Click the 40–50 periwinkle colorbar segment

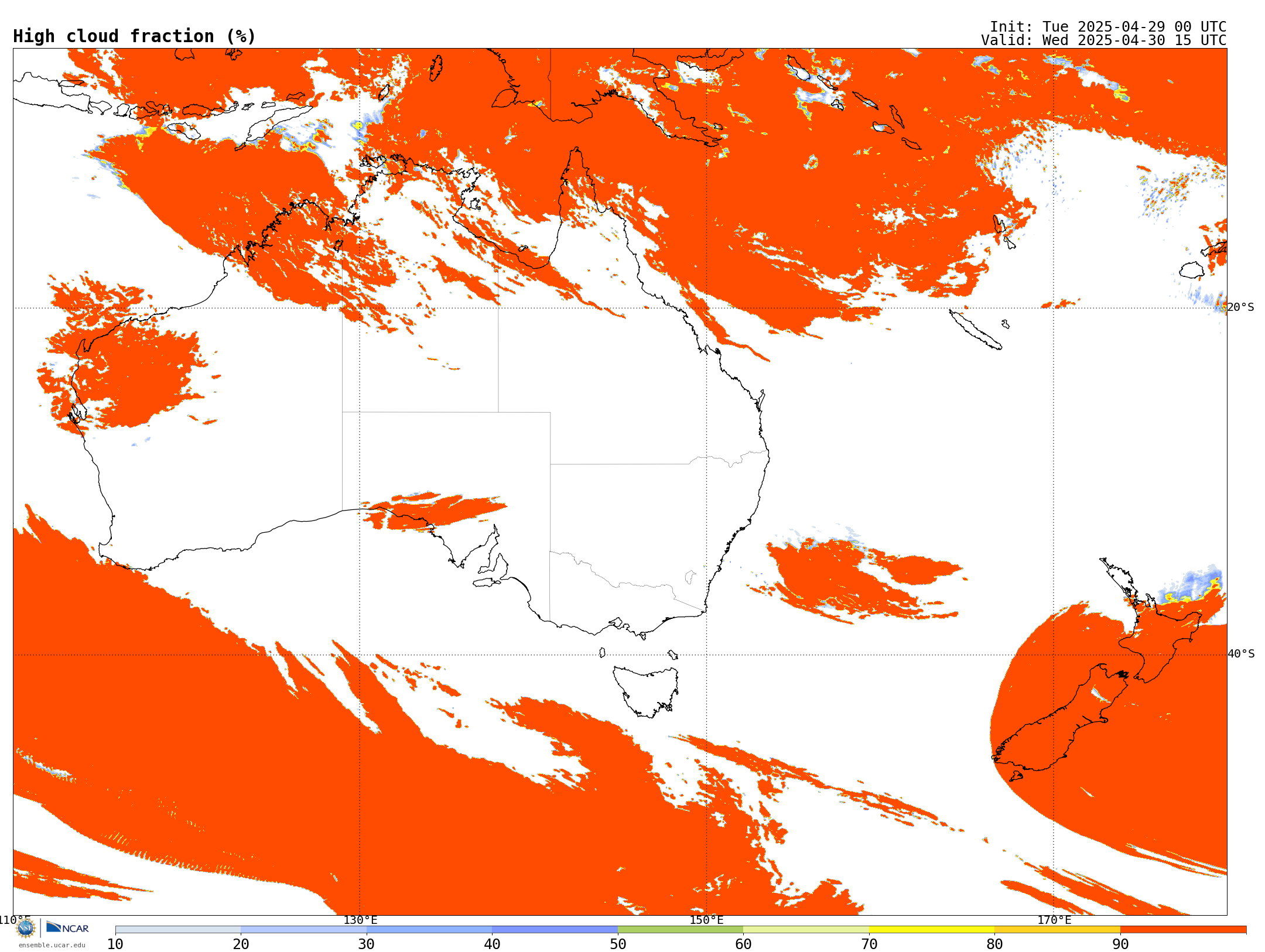555,930
